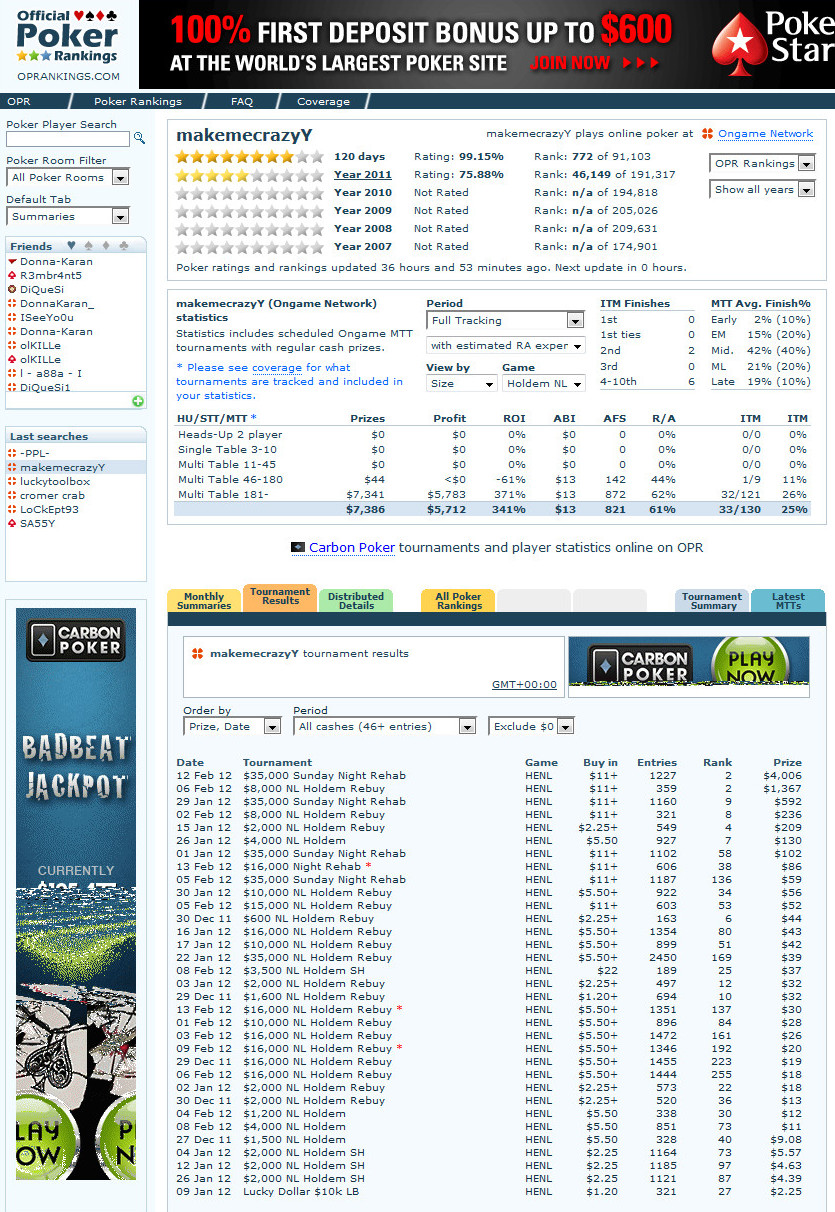
Task: Click the Carbon Poker Play Now banner
Action: click(689, 665)
